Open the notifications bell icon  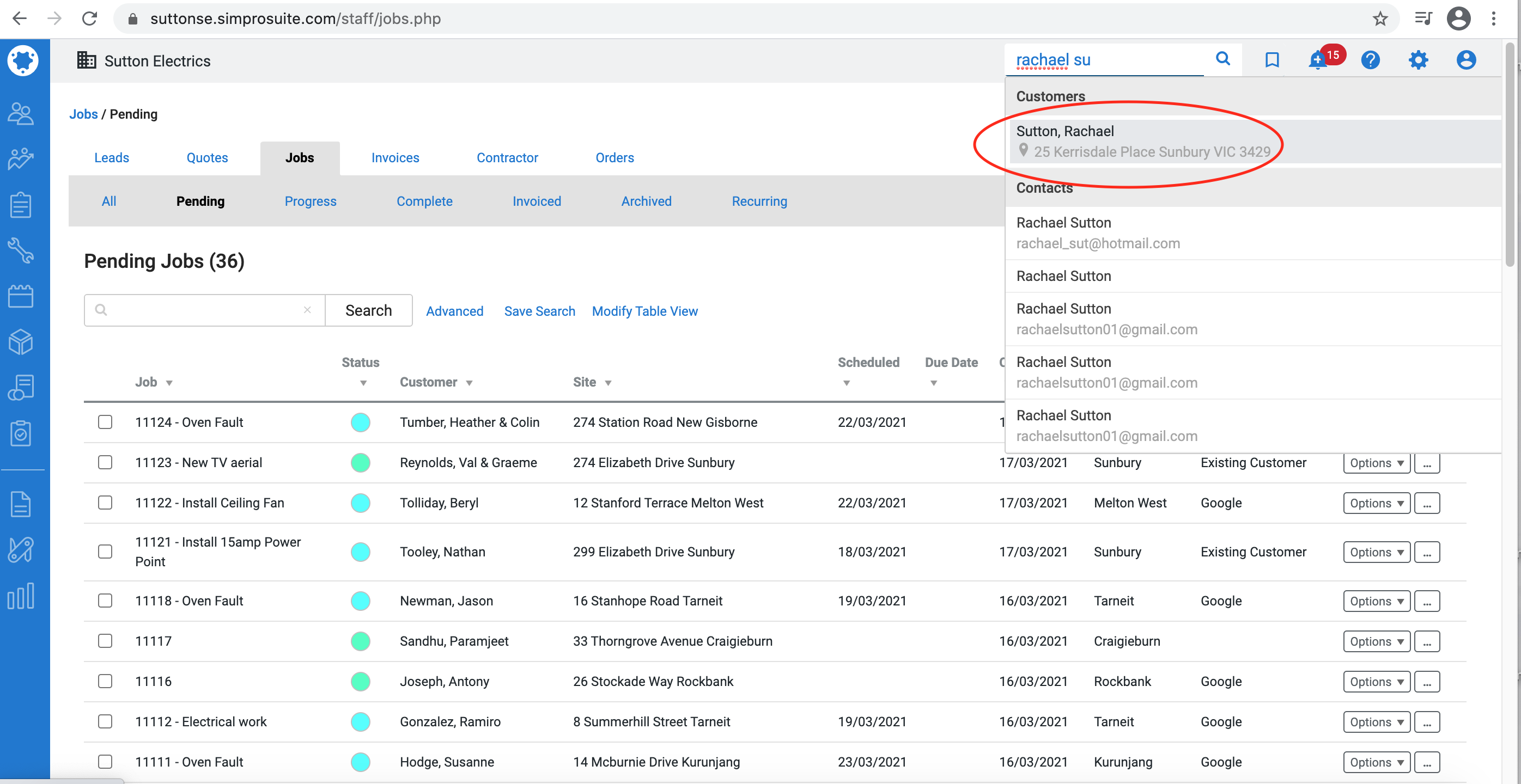point(1317,60)
